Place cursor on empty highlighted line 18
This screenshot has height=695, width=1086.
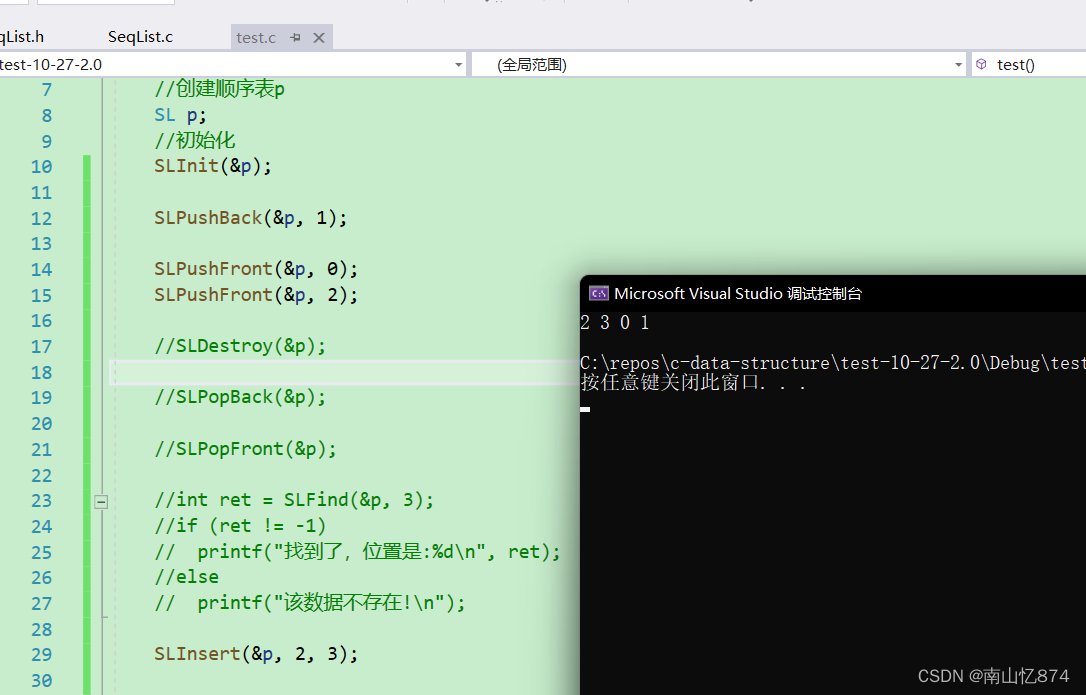coord(344,373)
